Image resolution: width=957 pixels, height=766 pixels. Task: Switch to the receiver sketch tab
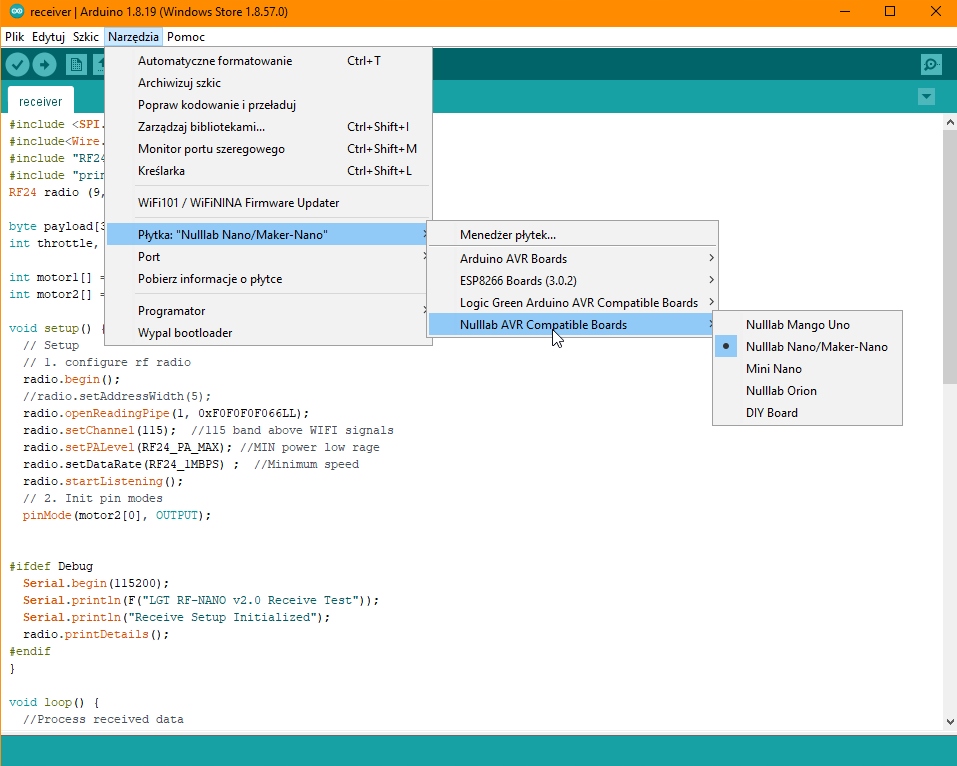(x=40, y=101)
